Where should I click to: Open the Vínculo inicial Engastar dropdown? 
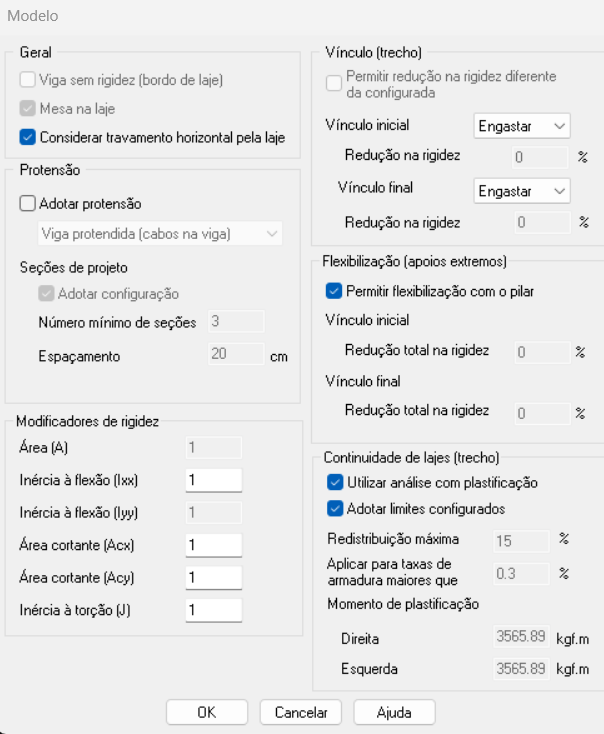coord(521,126)
